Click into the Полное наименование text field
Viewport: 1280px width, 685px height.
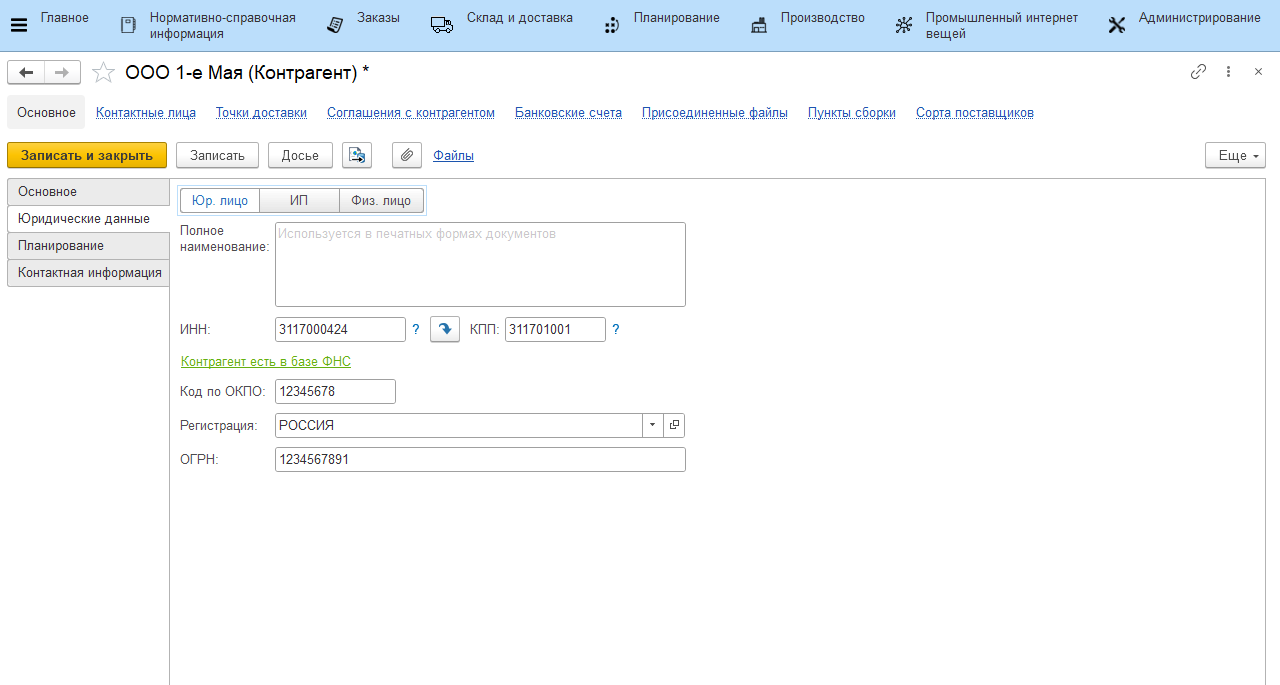coord(480,264)
